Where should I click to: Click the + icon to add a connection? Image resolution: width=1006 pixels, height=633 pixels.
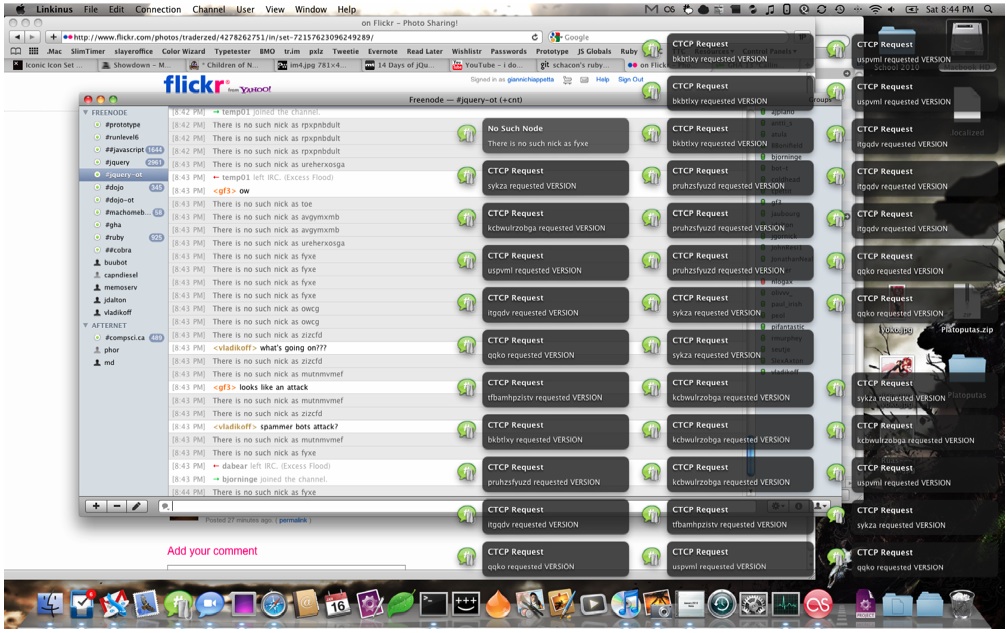point(95,505)
